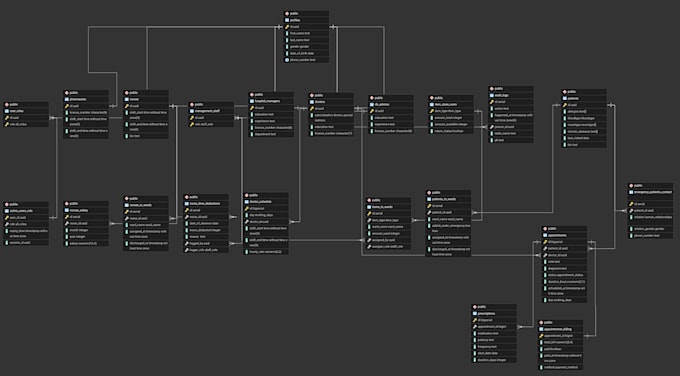Image resolution: width=680 pixels, height=376 pixels.
Task: Click the table icon of the audit_logs table
Action: tap(492, 95)
